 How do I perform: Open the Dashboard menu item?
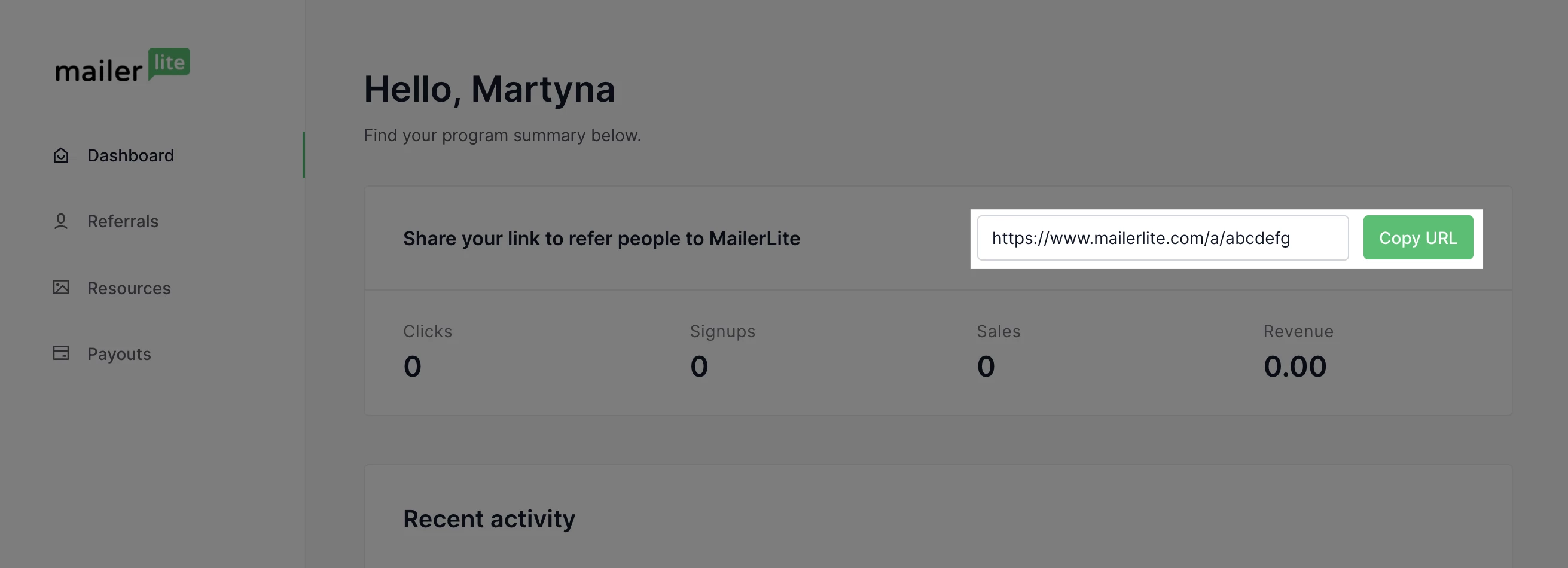[x=130, y=156]
